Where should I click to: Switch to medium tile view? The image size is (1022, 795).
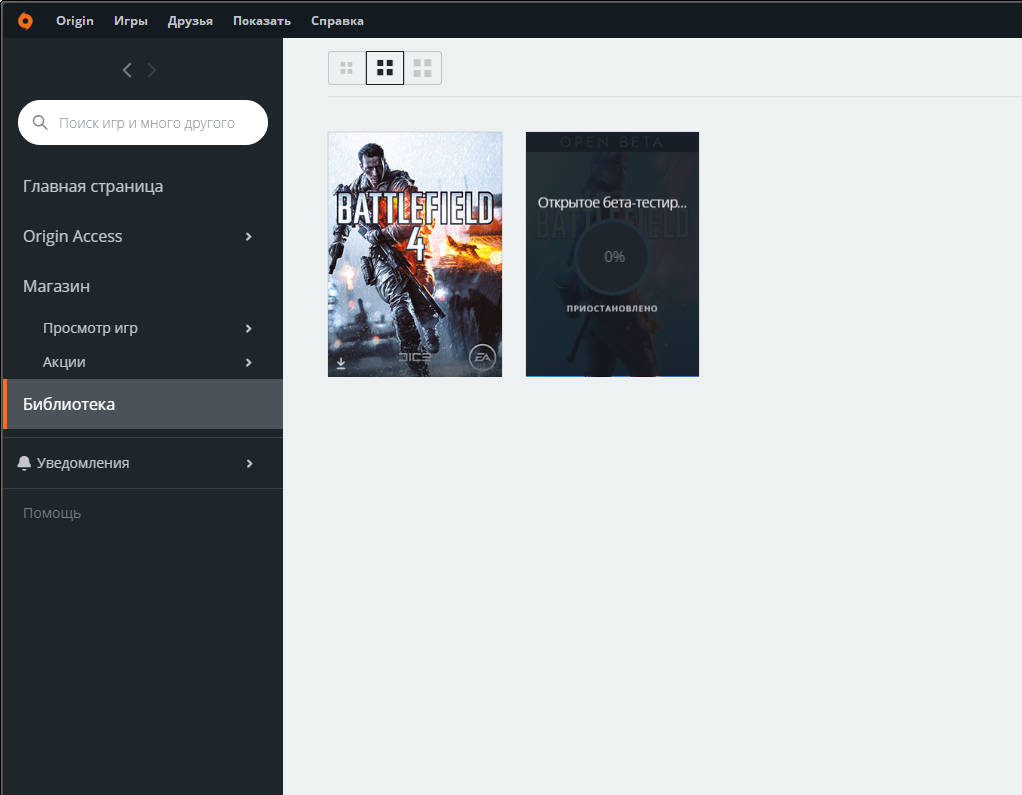point(385,68)
